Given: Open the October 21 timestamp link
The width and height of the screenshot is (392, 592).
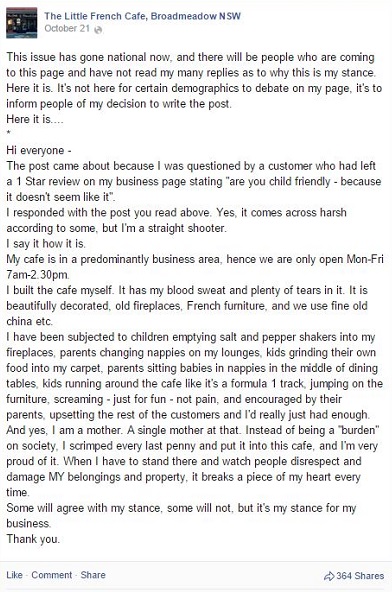Looking at the screenshot, I should tap(67, 28).
